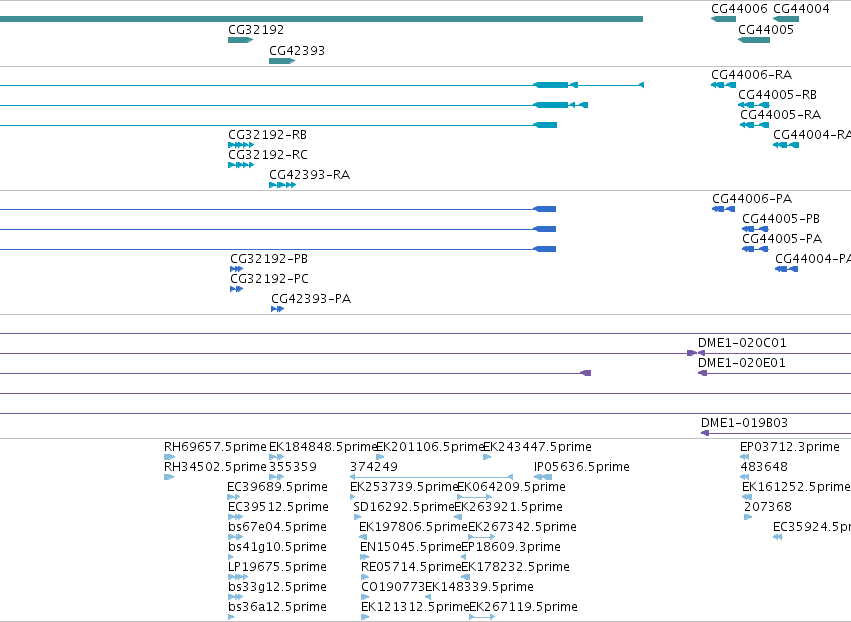851x622 pixels.
Task: Click the RH69657.5prime EST label
Action: point(215,447)
